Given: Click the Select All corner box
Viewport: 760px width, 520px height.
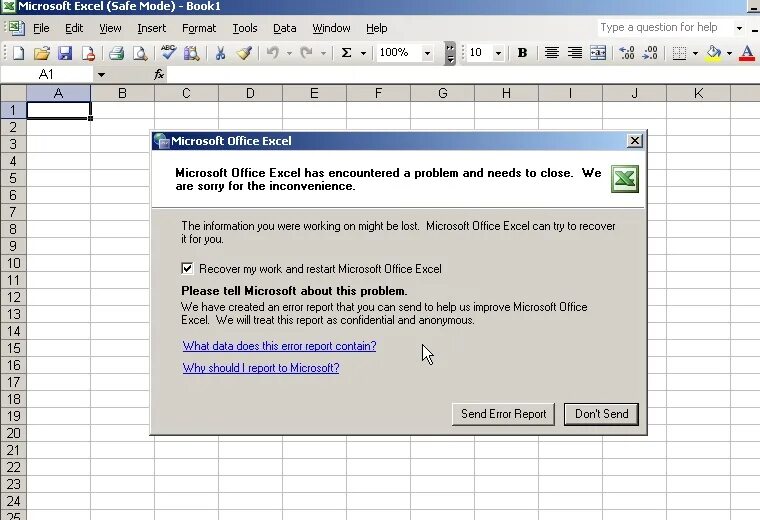Looking at the screenshot, I should pos(13,93).
